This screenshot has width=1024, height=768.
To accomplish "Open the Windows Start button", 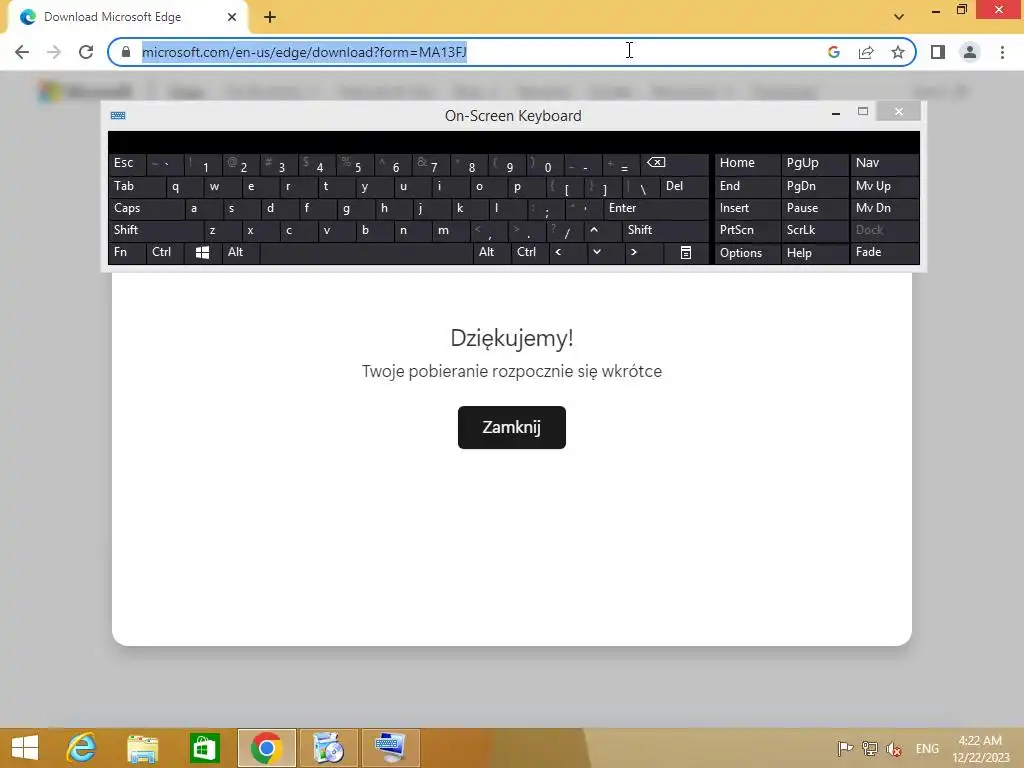I will tap(25, 748).
